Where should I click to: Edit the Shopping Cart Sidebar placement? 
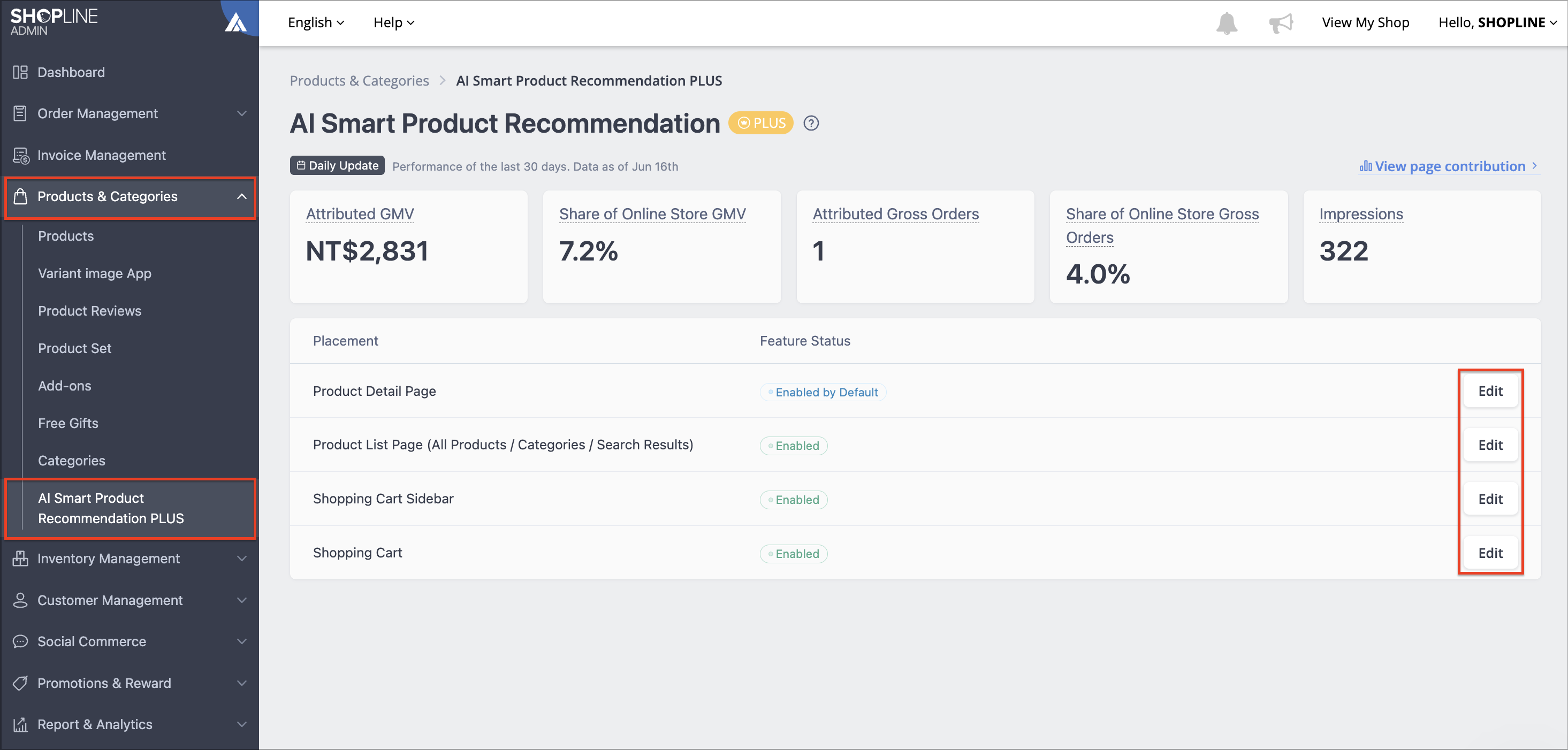1490,500
